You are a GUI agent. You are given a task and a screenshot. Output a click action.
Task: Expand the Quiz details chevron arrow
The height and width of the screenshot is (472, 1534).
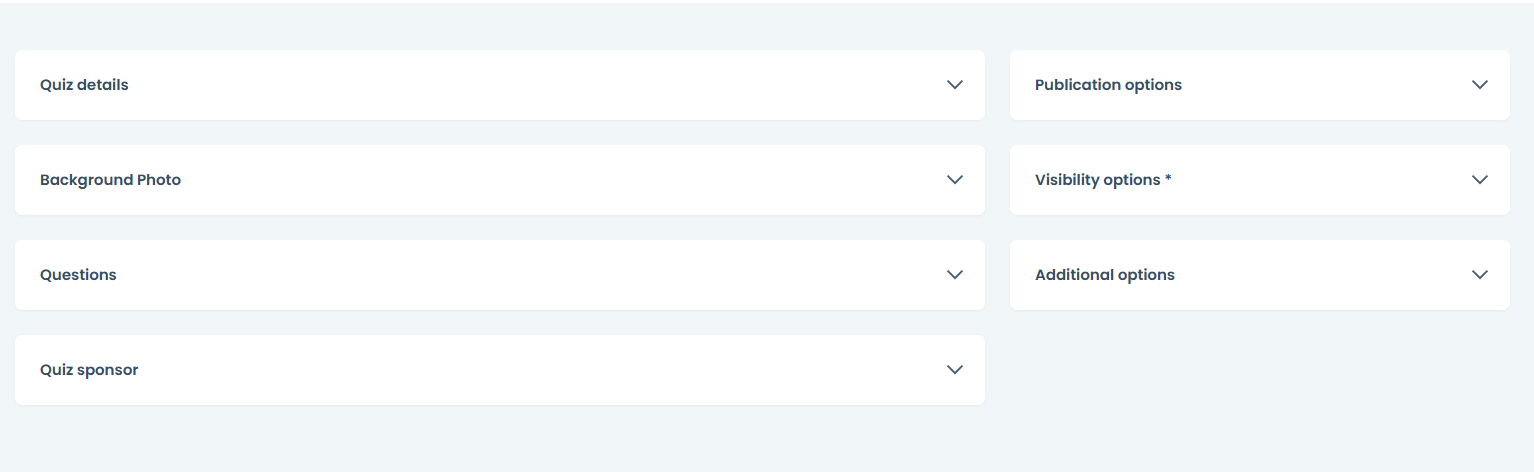[x=954, y=85]
